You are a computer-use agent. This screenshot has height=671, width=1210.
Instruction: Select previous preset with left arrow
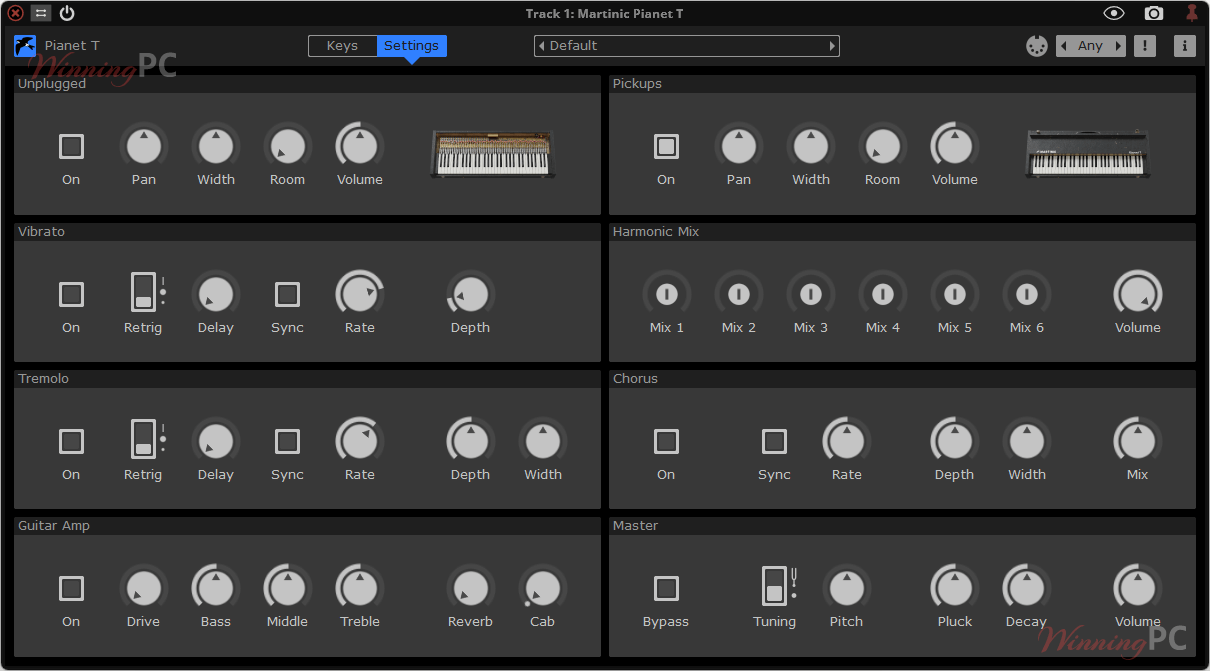pyautogui.click(x=541, y=46)
